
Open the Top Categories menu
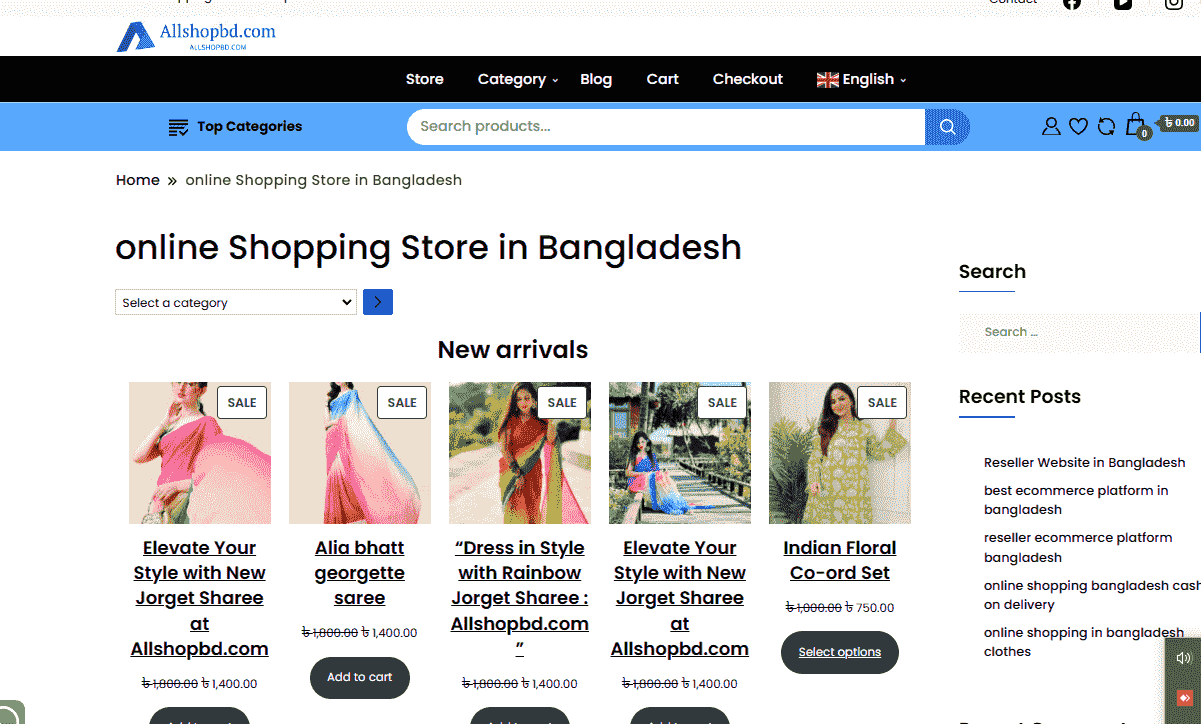click(235, 127)
